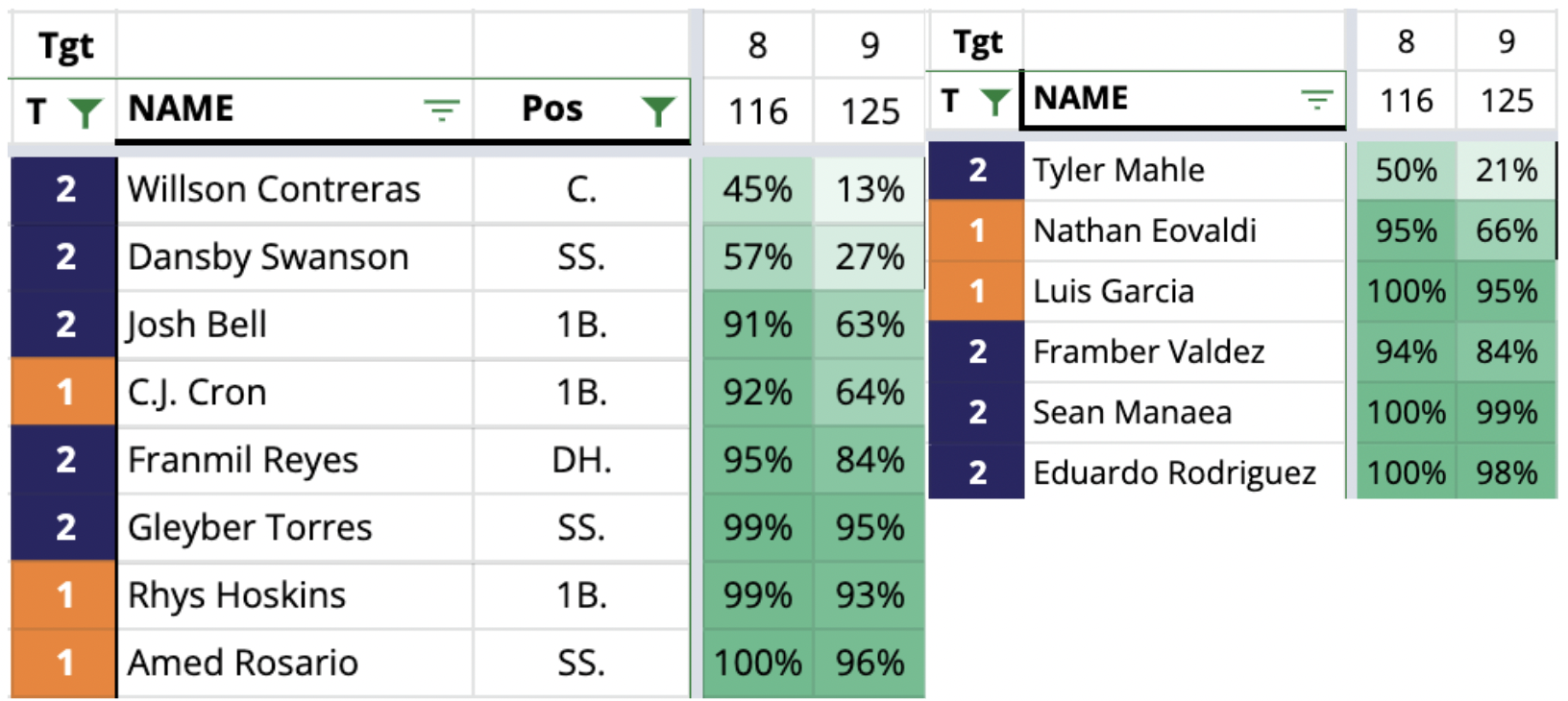Select the 125 column header in right table
The image size is (1568, 701).
[x=1507, y=100]
